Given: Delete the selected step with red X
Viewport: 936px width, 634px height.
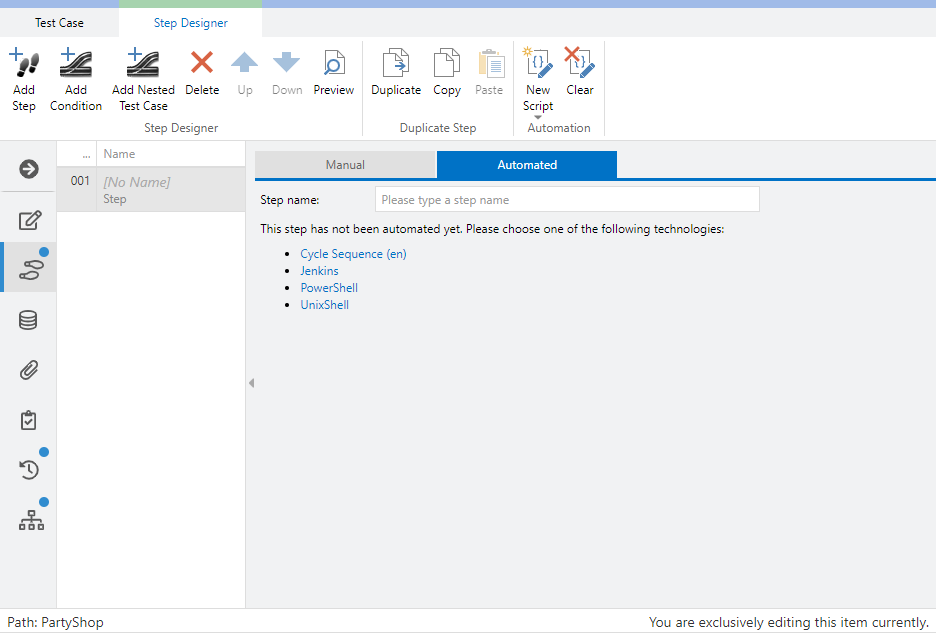Looking at the screenshot, I should click(x=202, y=65).
